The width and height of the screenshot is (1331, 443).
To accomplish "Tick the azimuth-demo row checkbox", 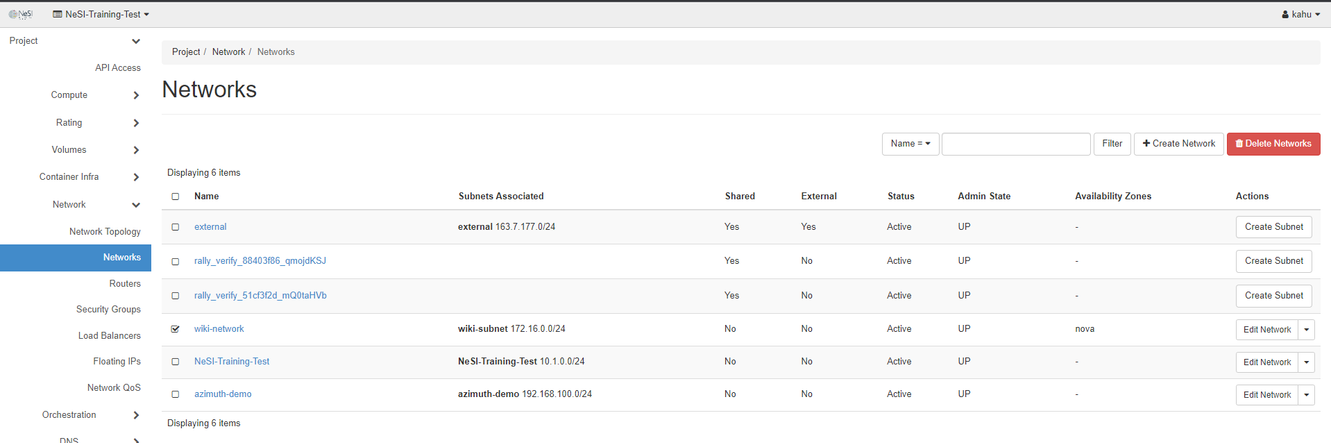I will [x=176, y=394].
